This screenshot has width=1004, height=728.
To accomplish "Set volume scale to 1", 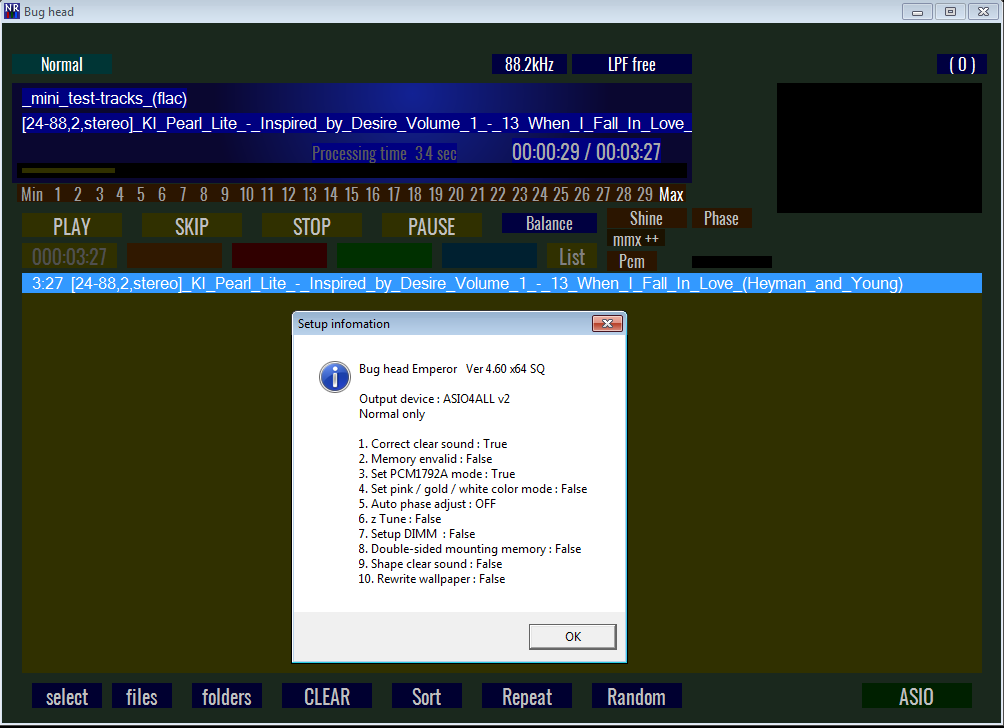I will [x=58, y=194].
